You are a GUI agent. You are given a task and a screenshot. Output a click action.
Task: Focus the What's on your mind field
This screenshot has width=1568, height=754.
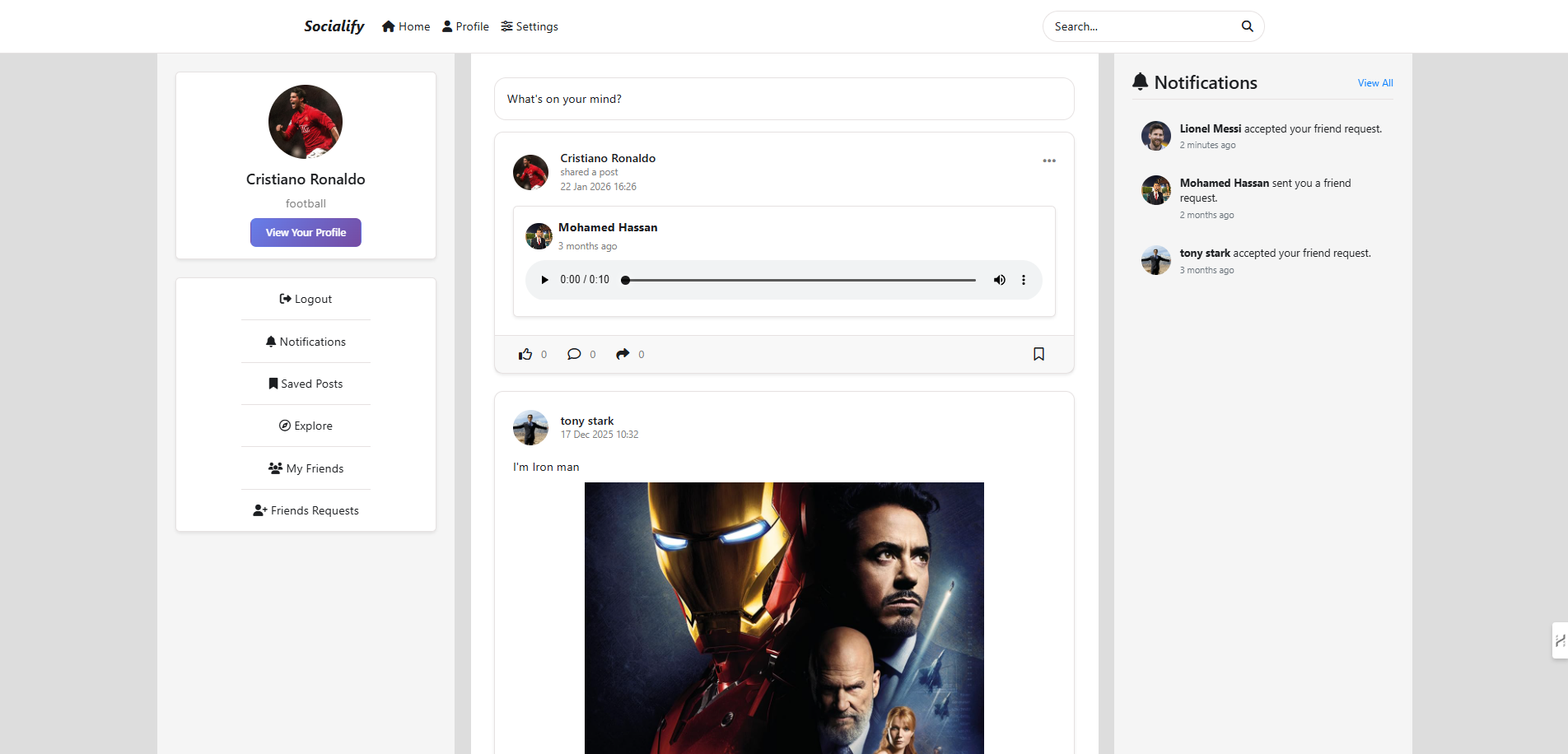784,99
